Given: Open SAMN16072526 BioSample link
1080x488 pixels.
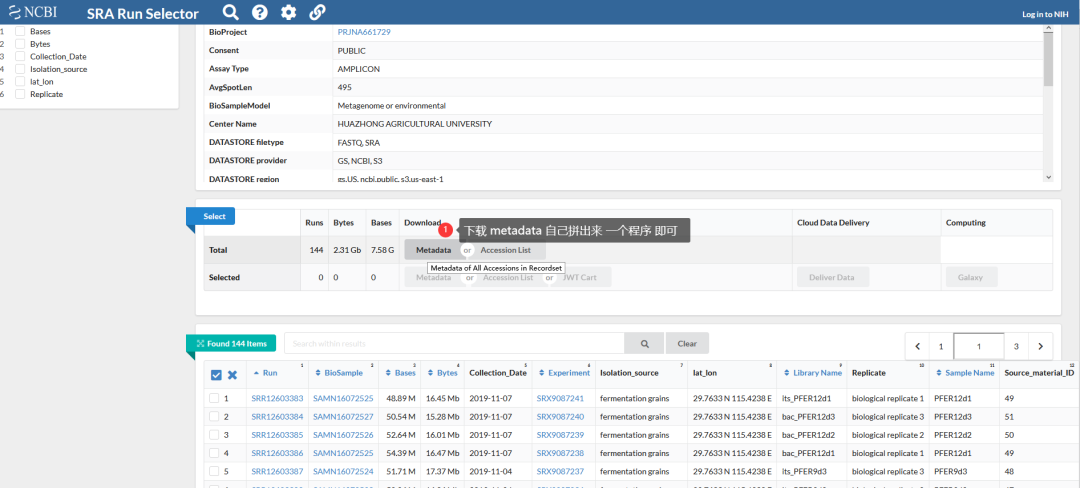Looking at the screenshot, I should 343,434.
